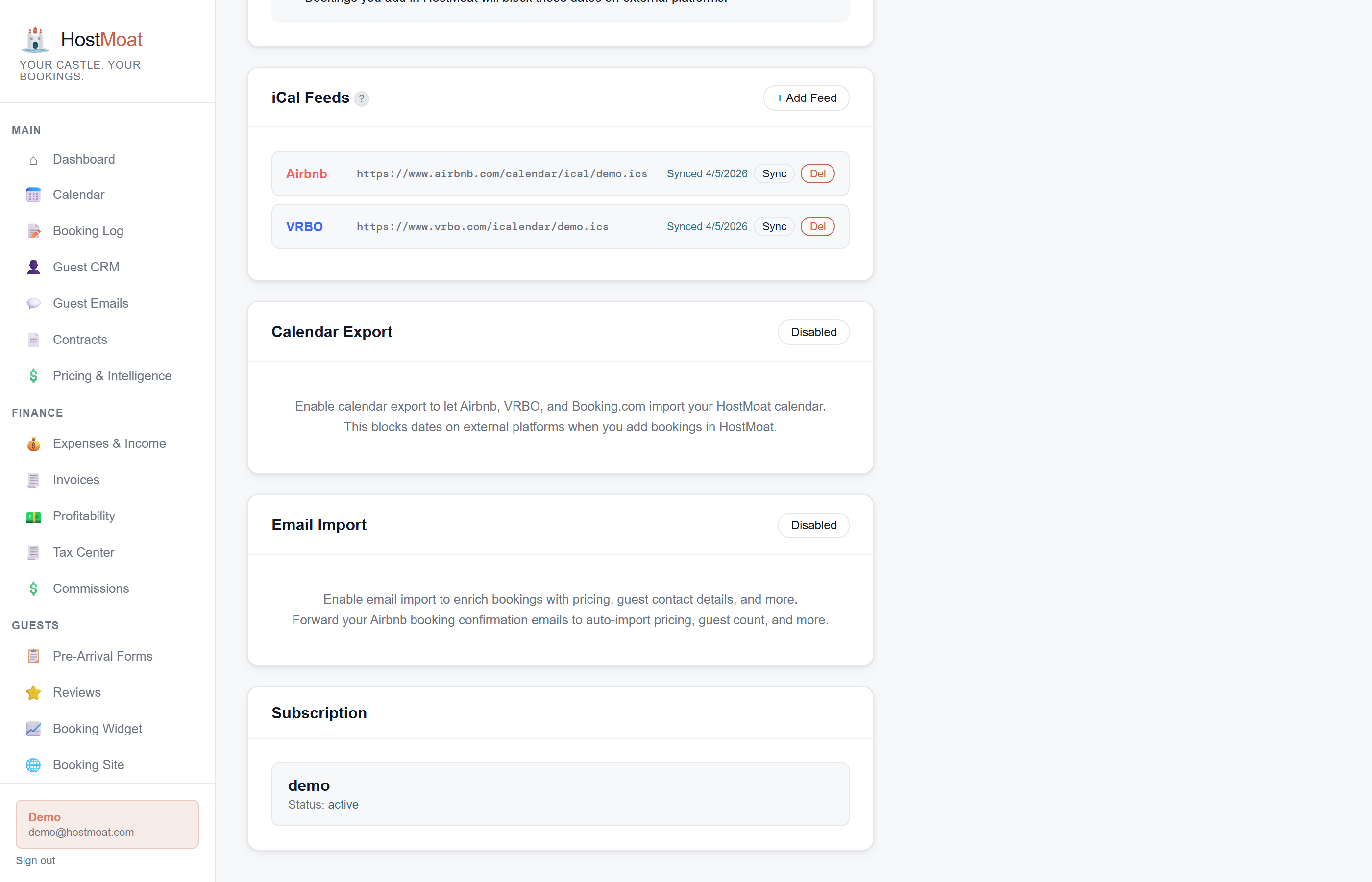Image resolution: width=1372 pixels, height=882 pixels.
Task: Click the Sign out link
Action: tap(35, 861)
